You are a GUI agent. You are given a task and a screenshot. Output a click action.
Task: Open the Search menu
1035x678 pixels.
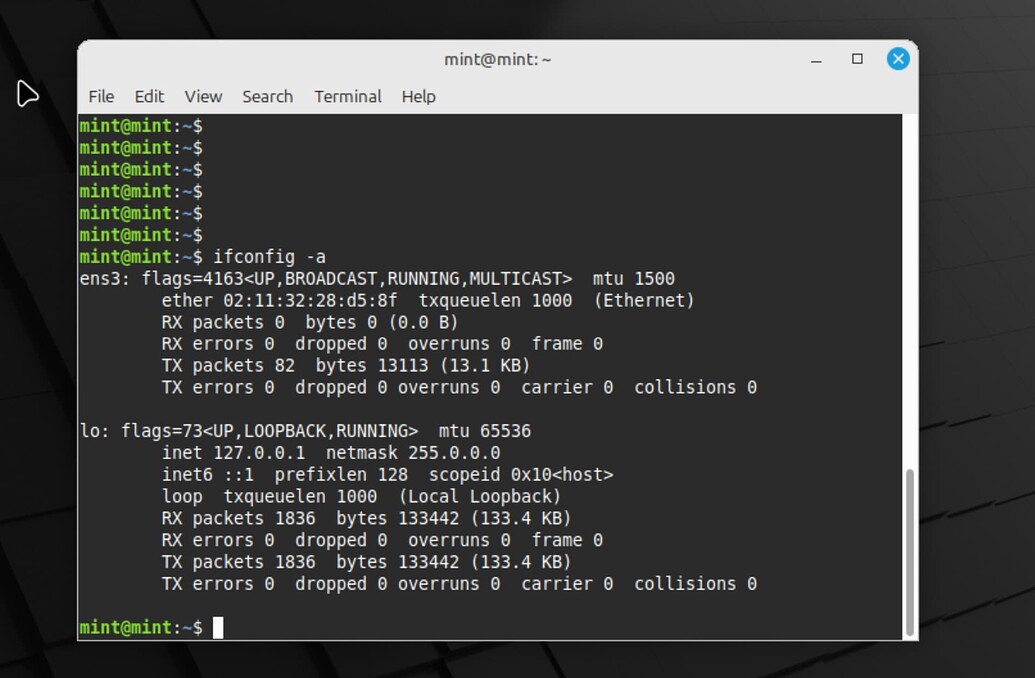pos(267,96)
